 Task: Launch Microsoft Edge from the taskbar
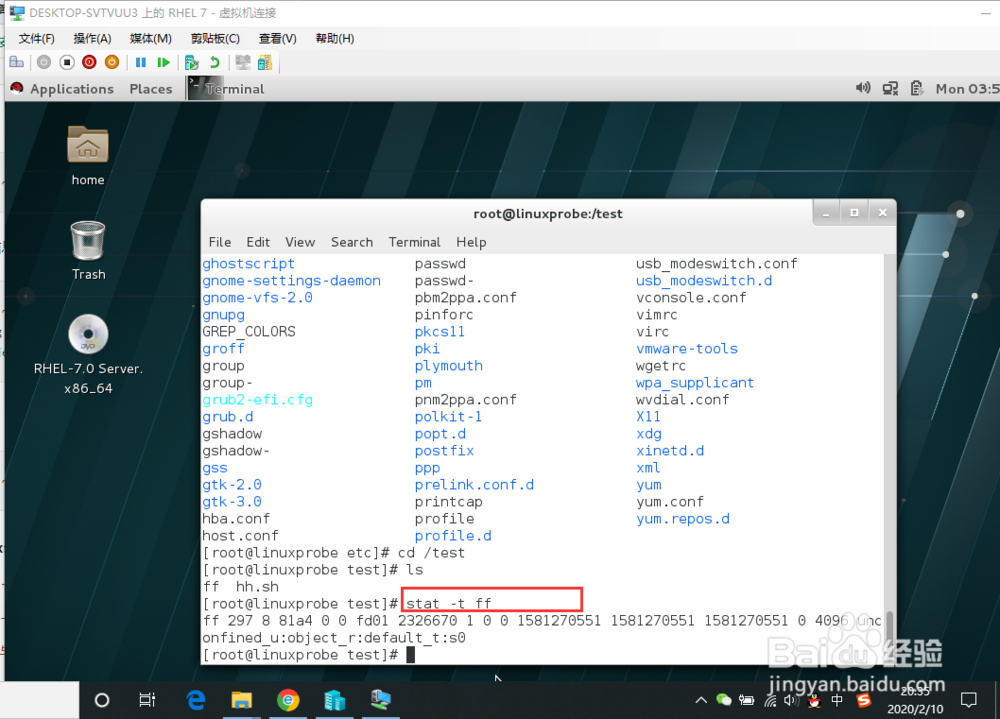point(195,700)
